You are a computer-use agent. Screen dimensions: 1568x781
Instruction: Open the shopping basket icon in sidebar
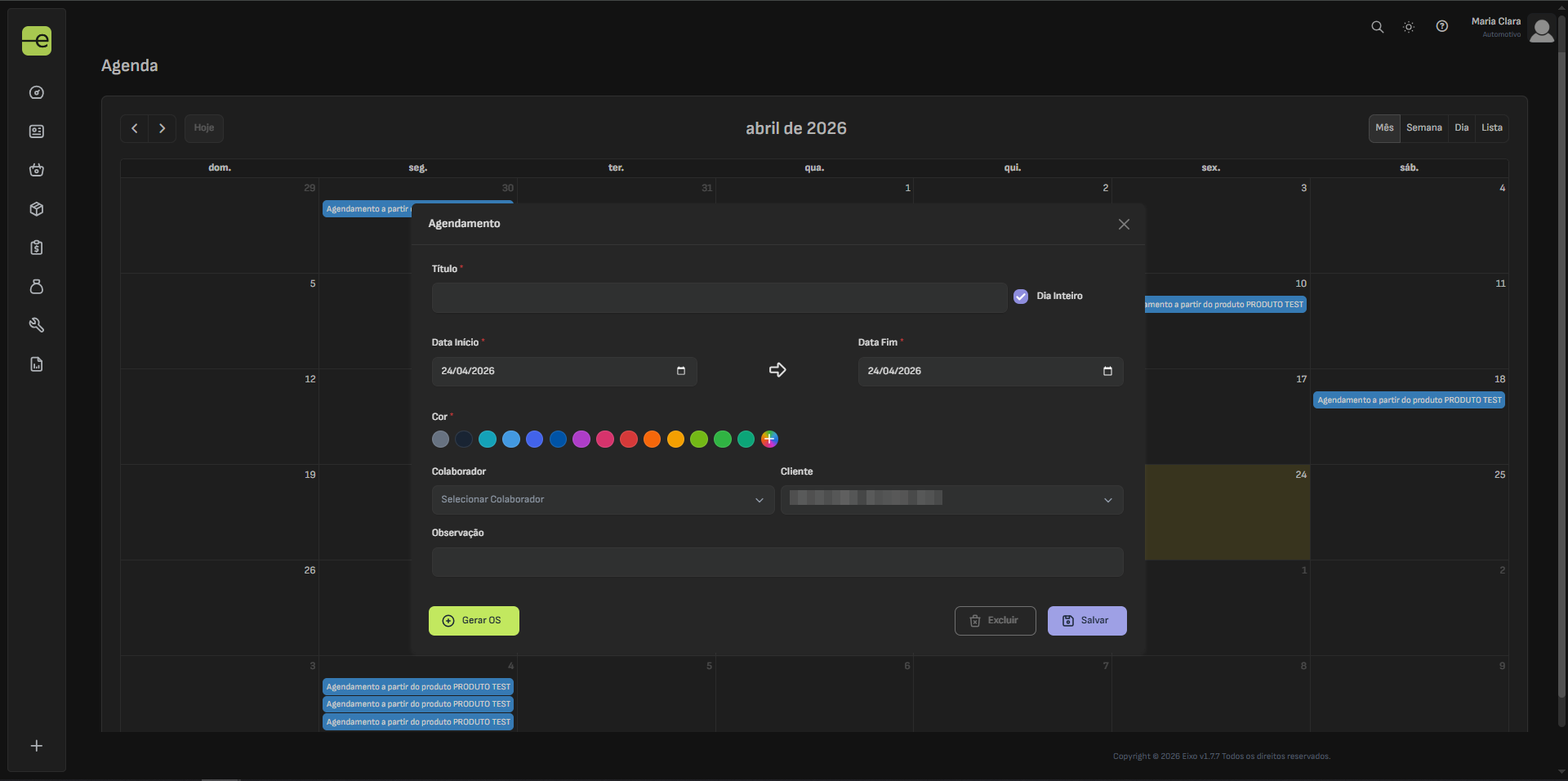click(x=37, y=170)
